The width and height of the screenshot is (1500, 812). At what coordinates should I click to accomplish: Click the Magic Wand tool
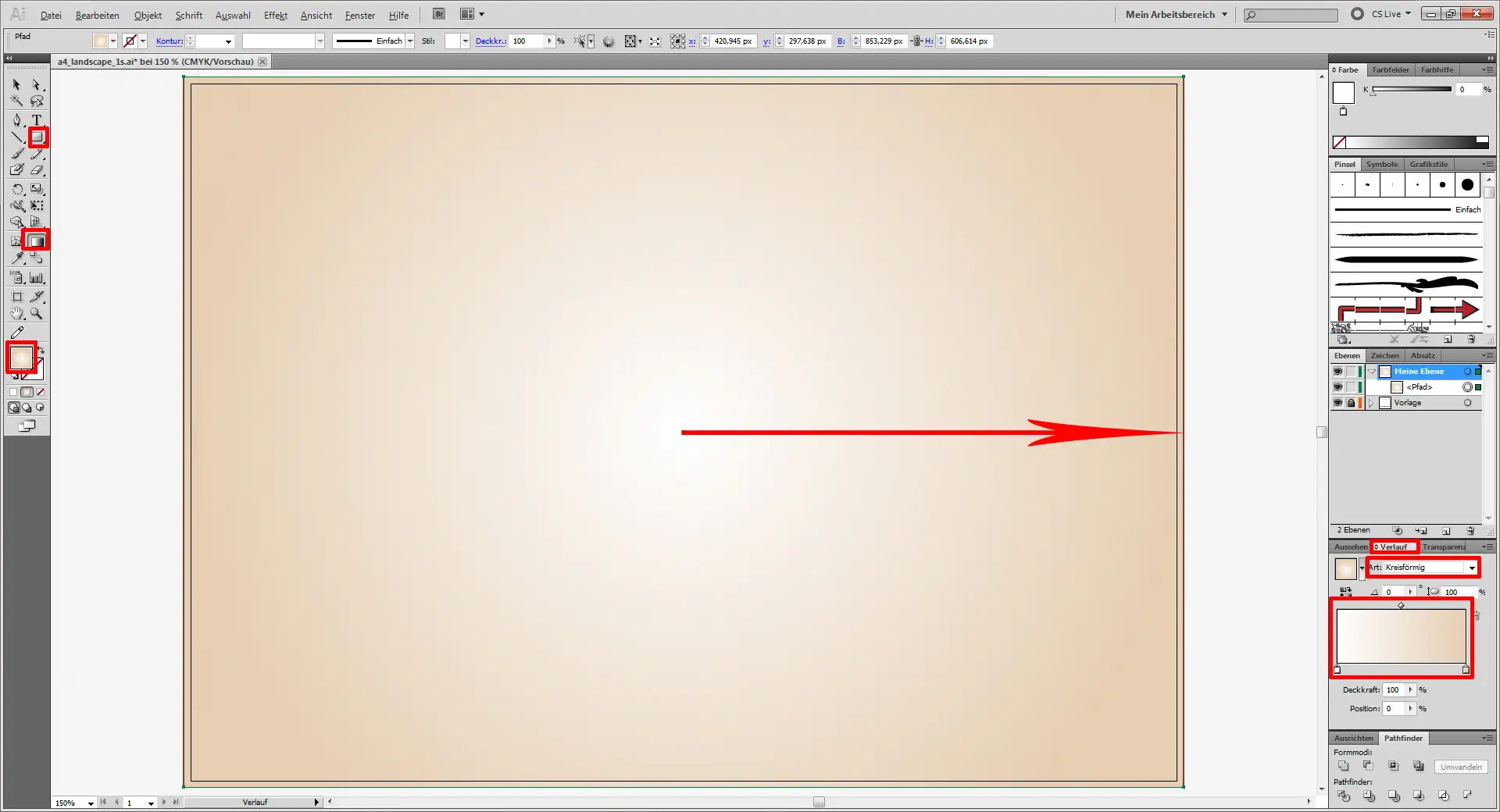(17, 101)
